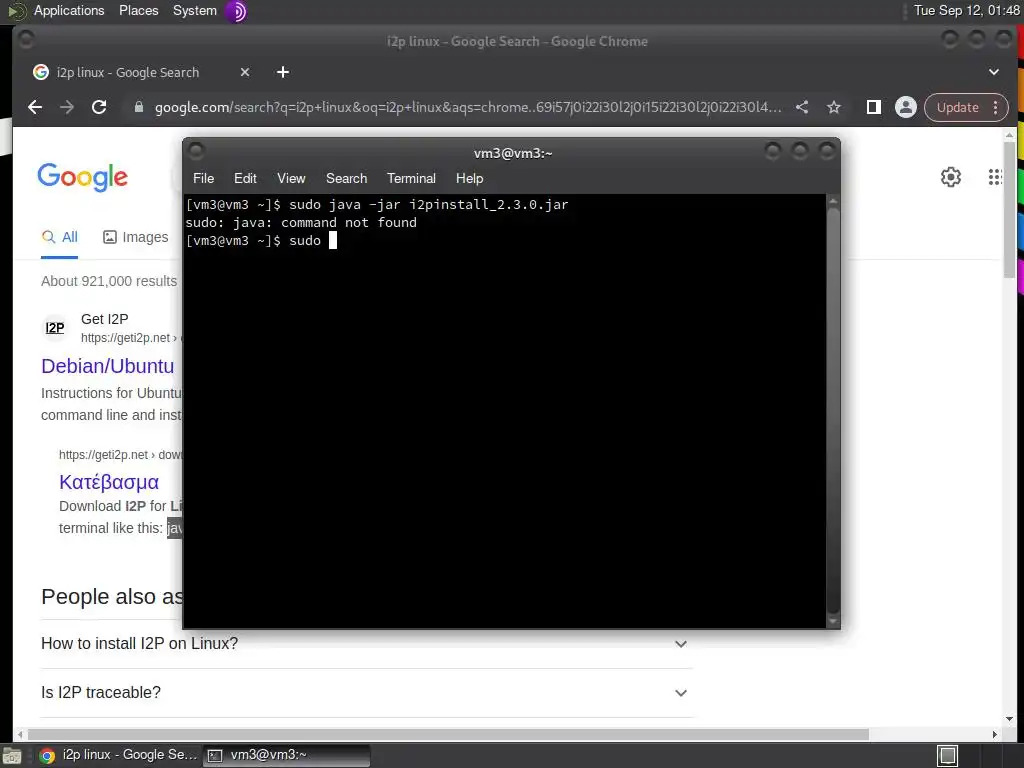Click the clock in the top panel
1024x768 pixels.
point(967,10)
